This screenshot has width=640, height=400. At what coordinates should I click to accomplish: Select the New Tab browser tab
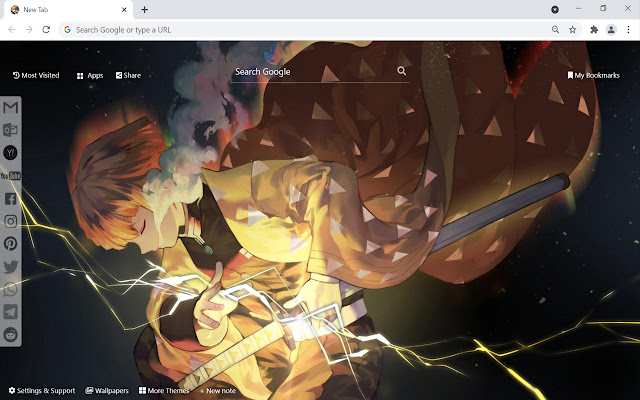click(x=69, y=9)
